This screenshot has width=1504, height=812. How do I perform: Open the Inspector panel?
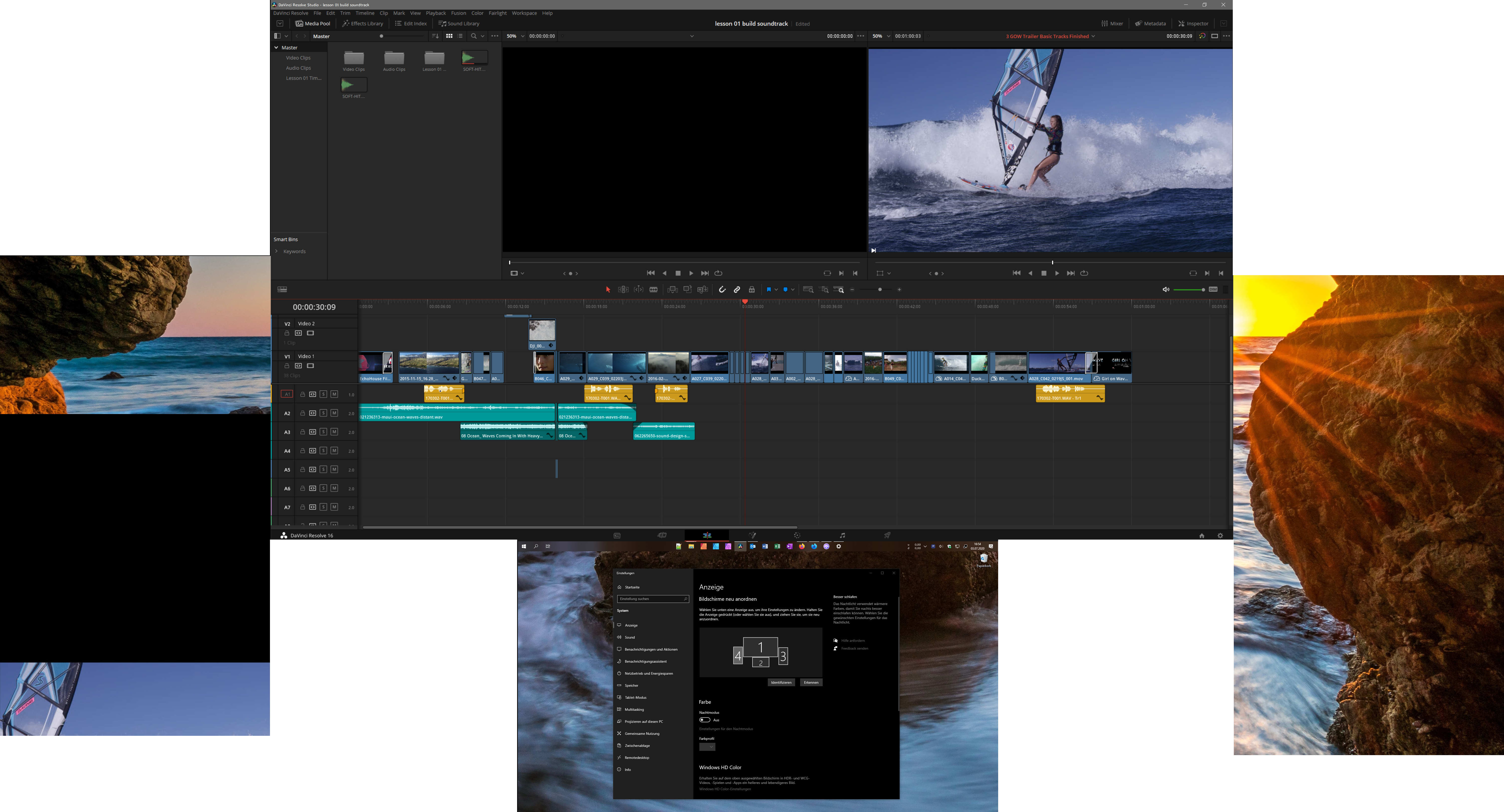1193,23
